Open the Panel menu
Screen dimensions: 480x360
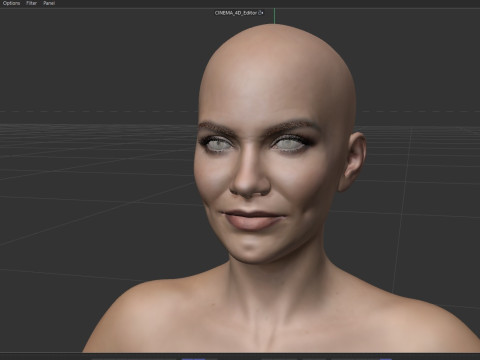pyautogui.click(x=49, y=3)
